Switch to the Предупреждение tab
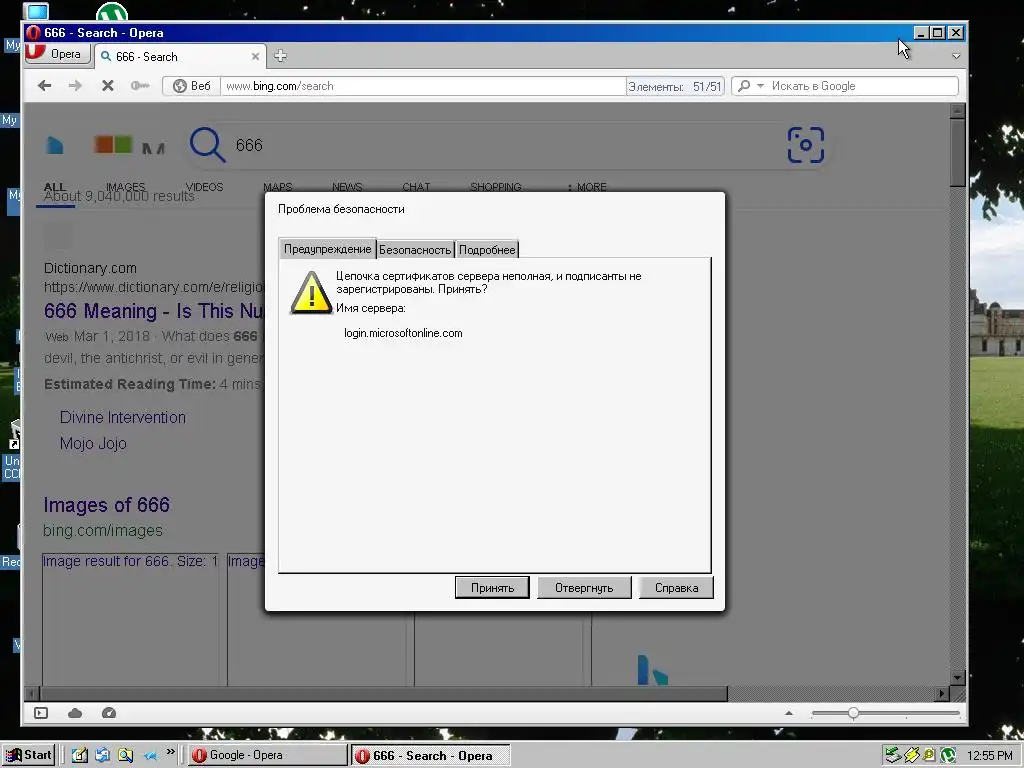The width and height of the screenshot is (1024, 768). [x=327, y=249]
